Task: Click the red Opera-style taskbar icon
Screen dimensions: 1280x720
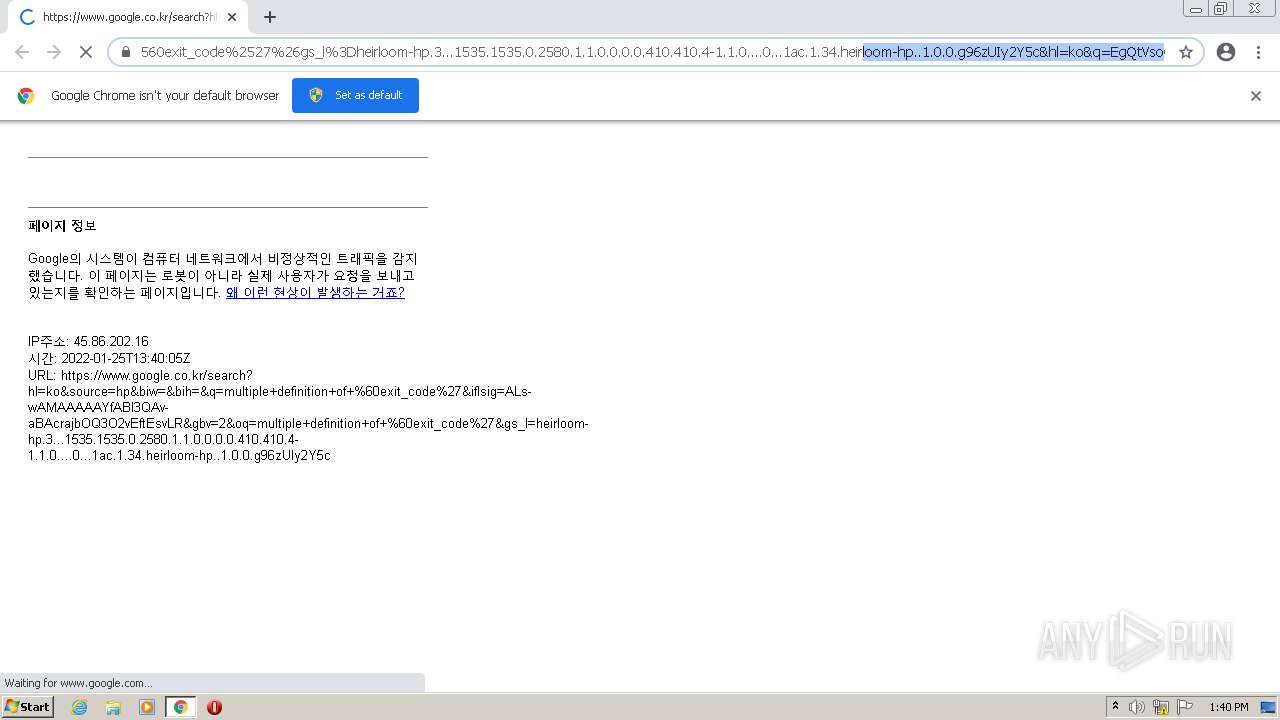Action: (214, 707)
